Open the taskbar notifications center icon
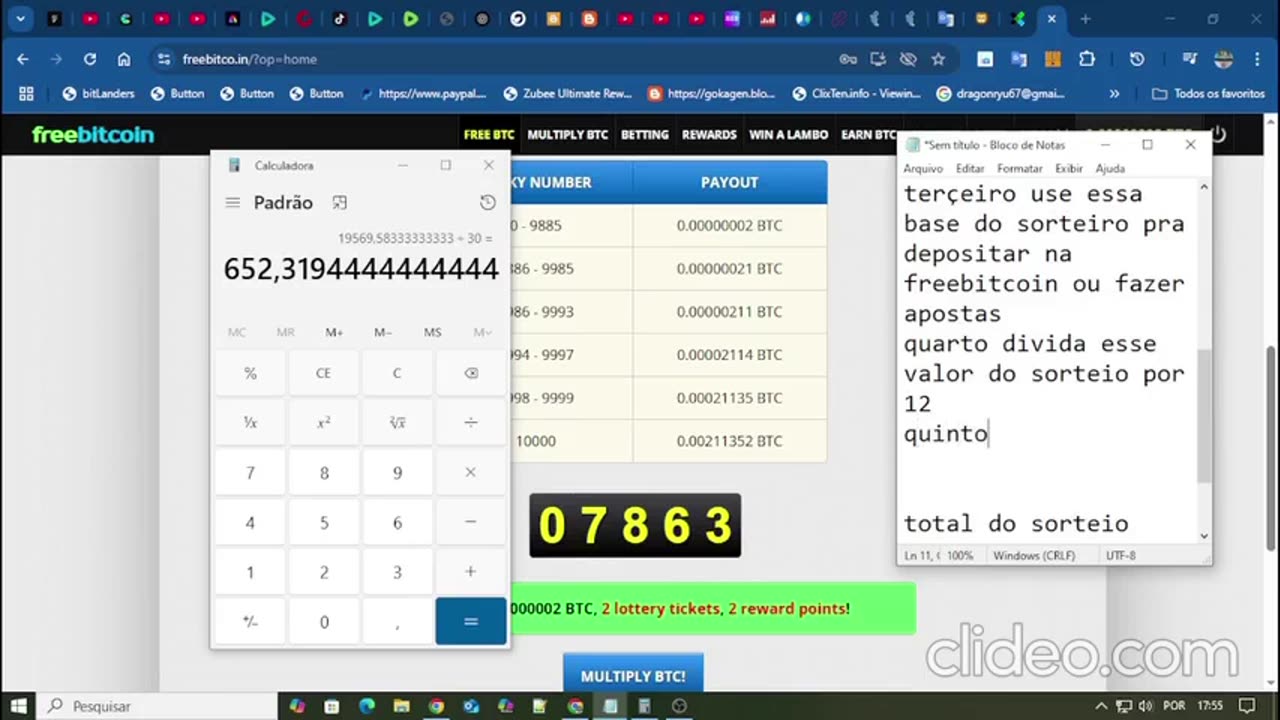Image resolution: width=1280 pixels, height=720 pixels. pos(1248,706)
